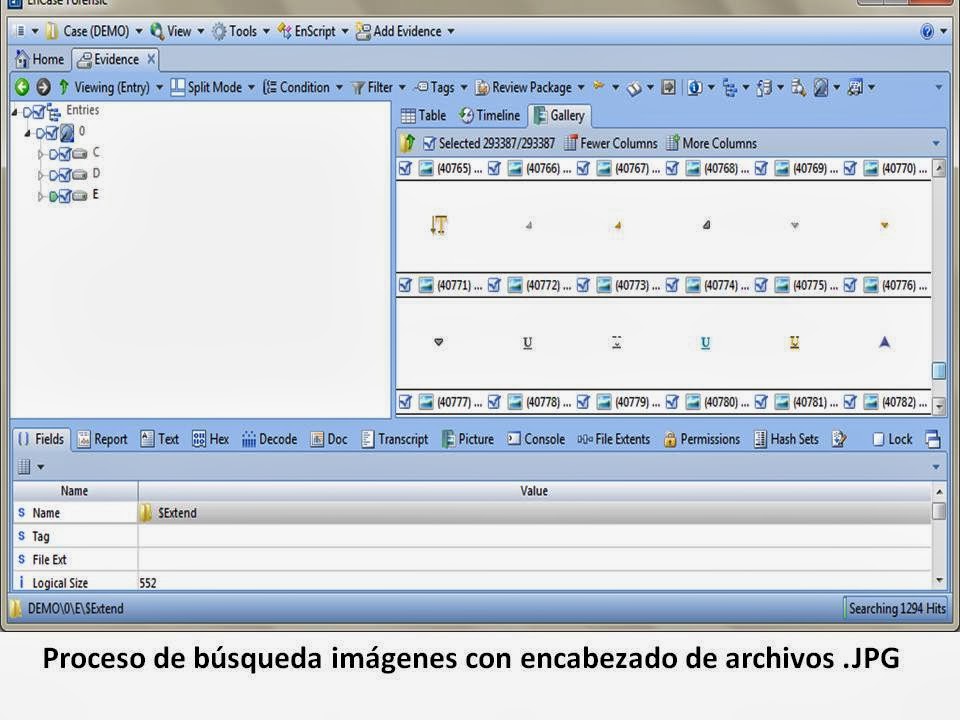
Task: Click the dark Forward arrow icon
Action: point(43,88)
